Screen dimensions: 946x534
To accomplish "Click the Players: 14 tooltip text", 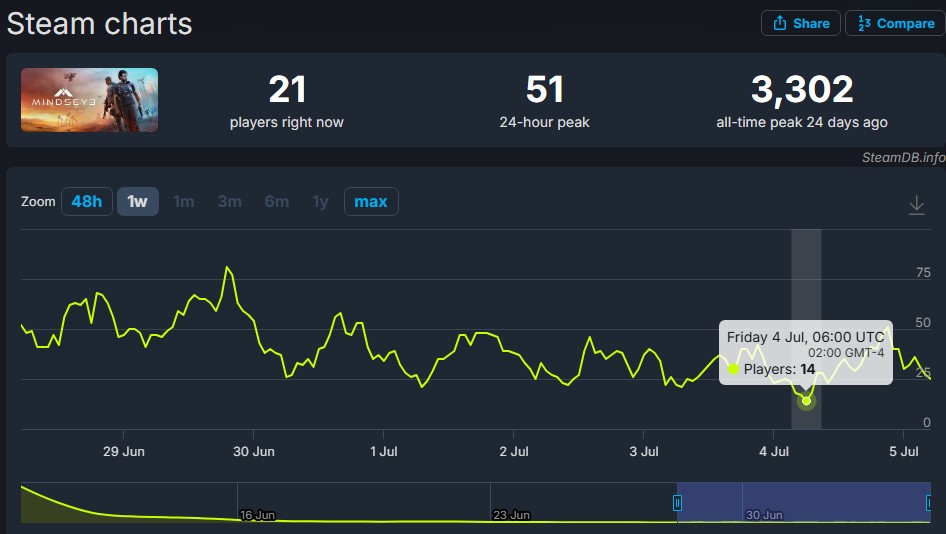I will tap(779, 369).
